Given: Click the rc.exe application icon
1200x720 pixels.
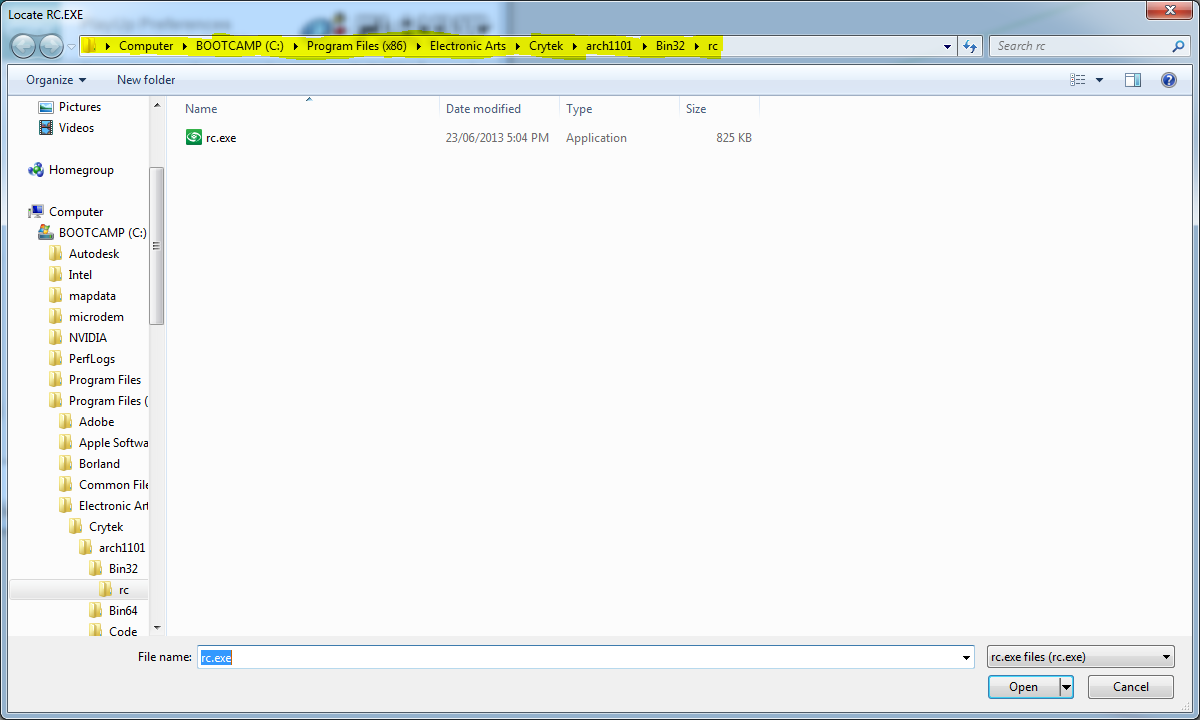Looking at the screenshot, I should coord(194,138).
